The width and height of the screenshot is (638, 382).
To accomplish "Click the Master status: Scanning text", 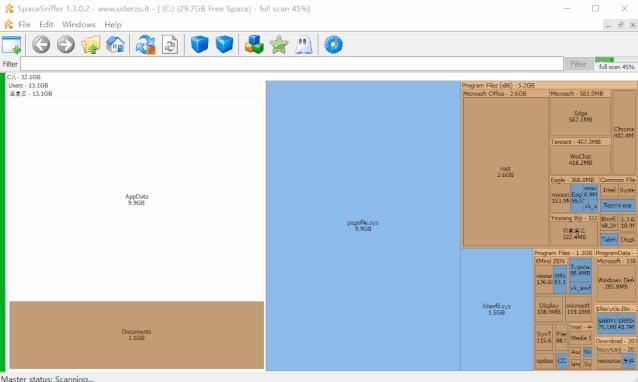I will [x=47, y=378].
